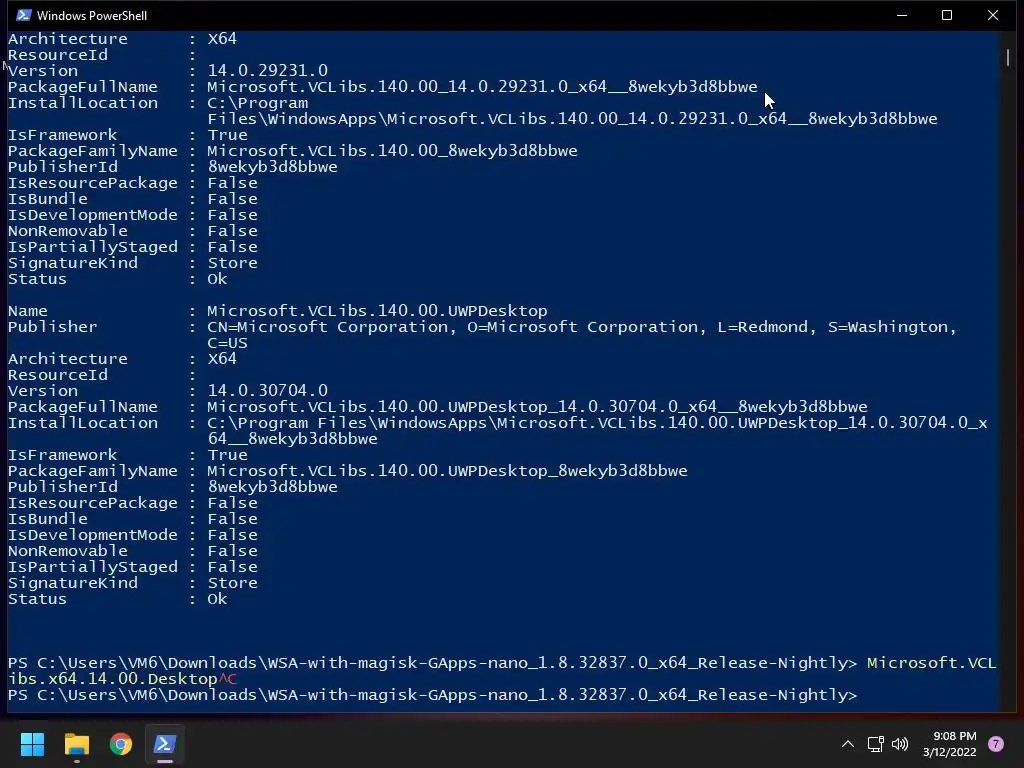Open the notification badge showing 7
This screenshot has width=1024, height=768.
click(x=995, y=744)
